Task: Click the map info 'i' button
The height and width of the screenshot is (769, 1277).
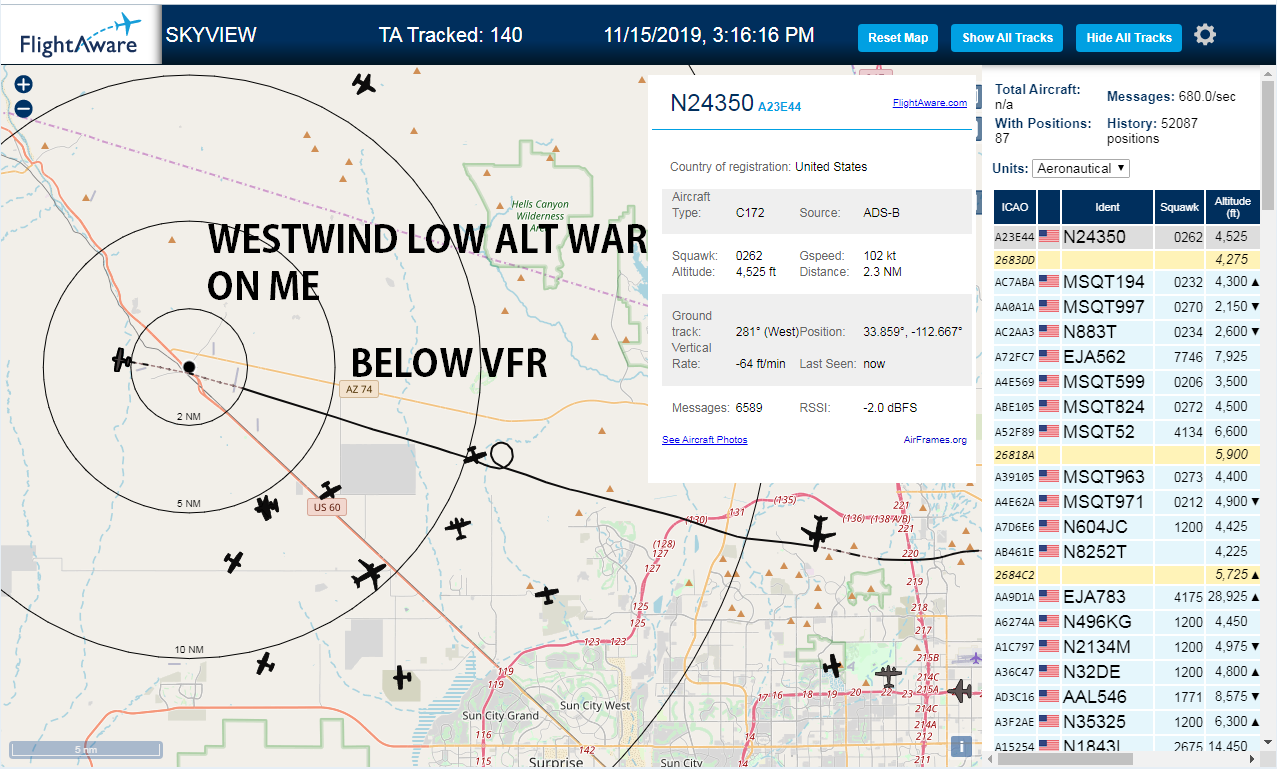Action: (x=961, y=746)
